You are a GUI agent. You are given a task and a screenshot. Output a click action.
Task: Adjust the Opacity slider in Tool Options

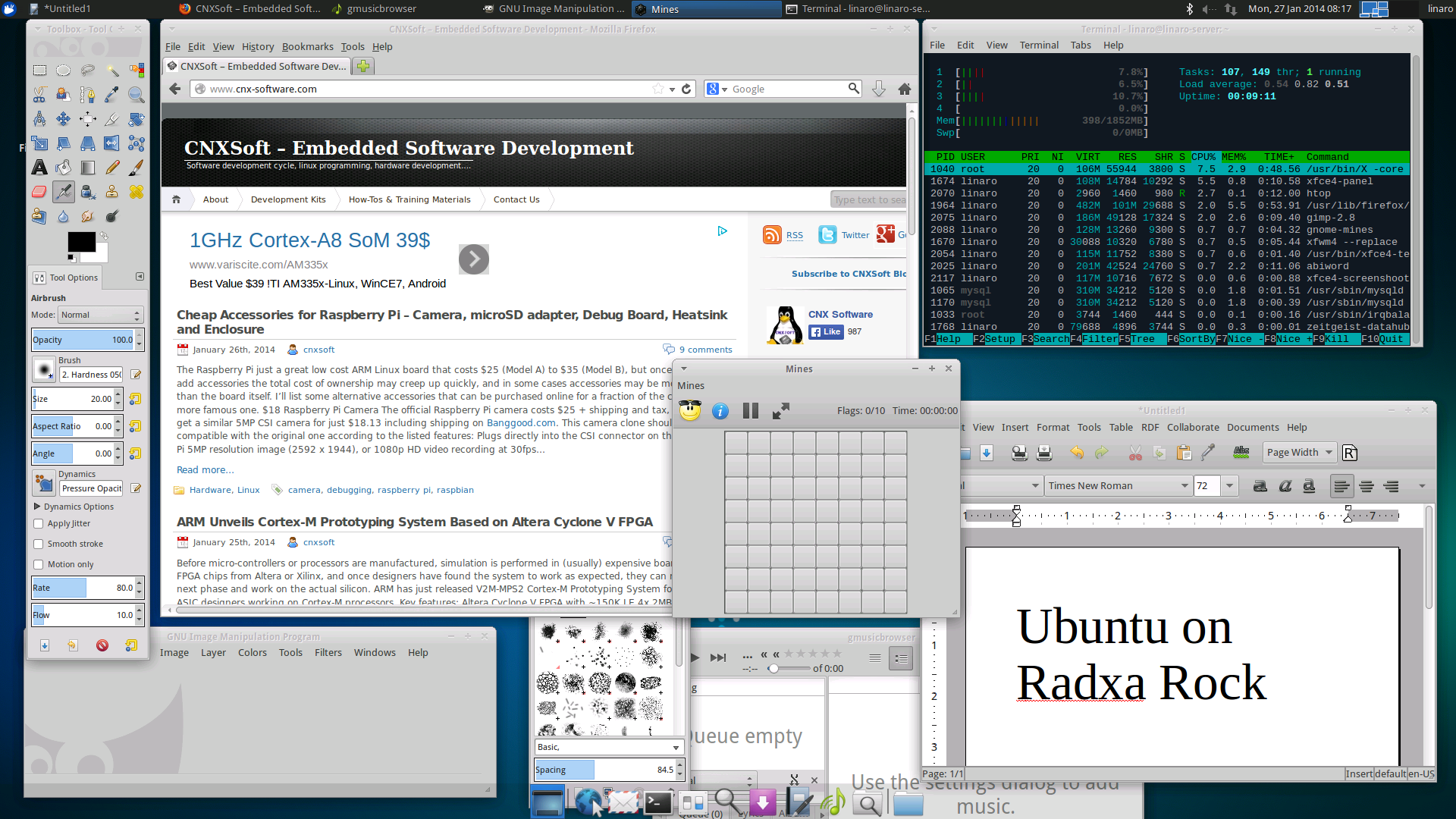(x=83, y=340)
